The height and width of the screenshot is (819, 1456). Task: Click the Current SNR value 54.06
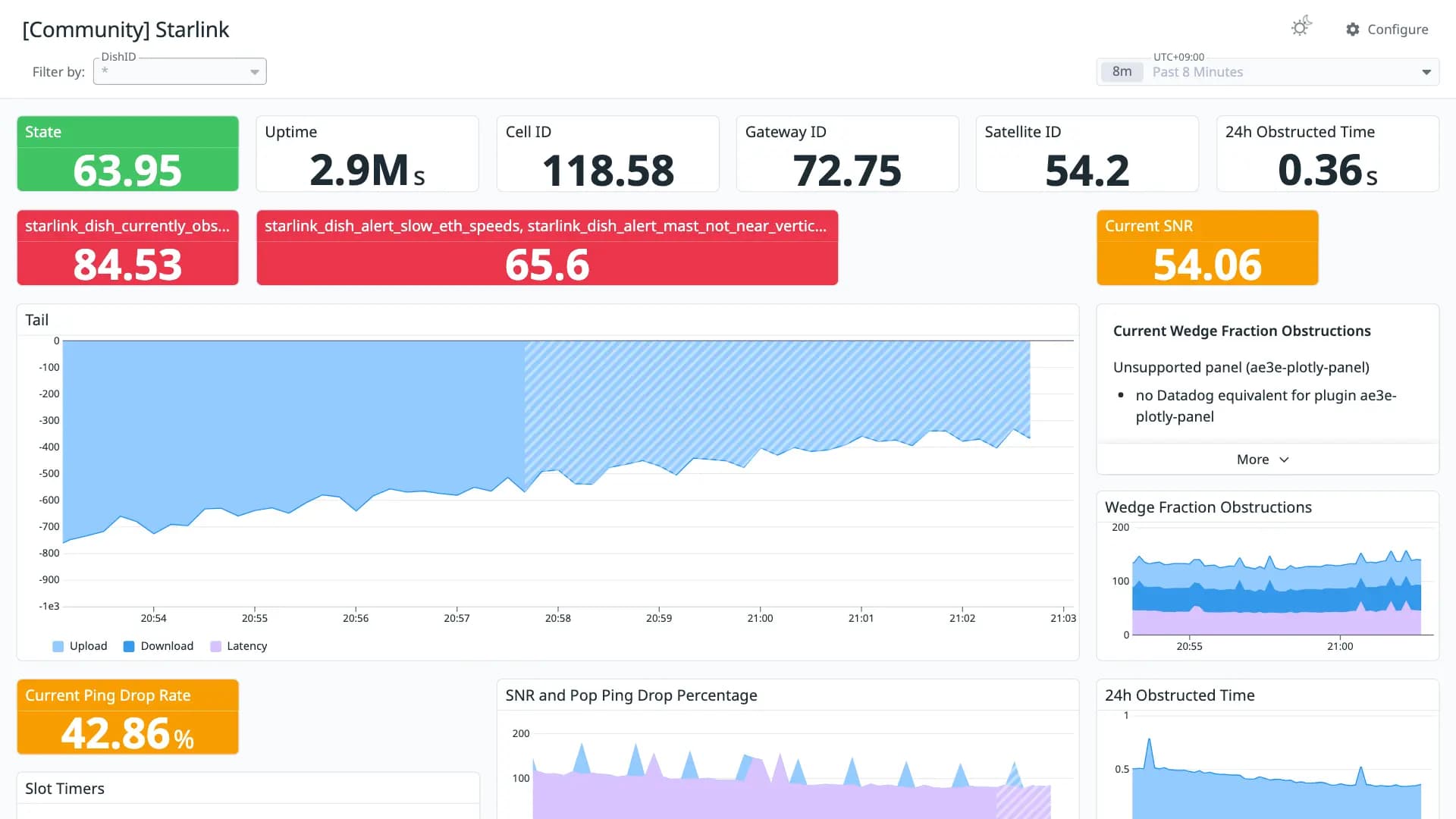tap(1207, 265)
